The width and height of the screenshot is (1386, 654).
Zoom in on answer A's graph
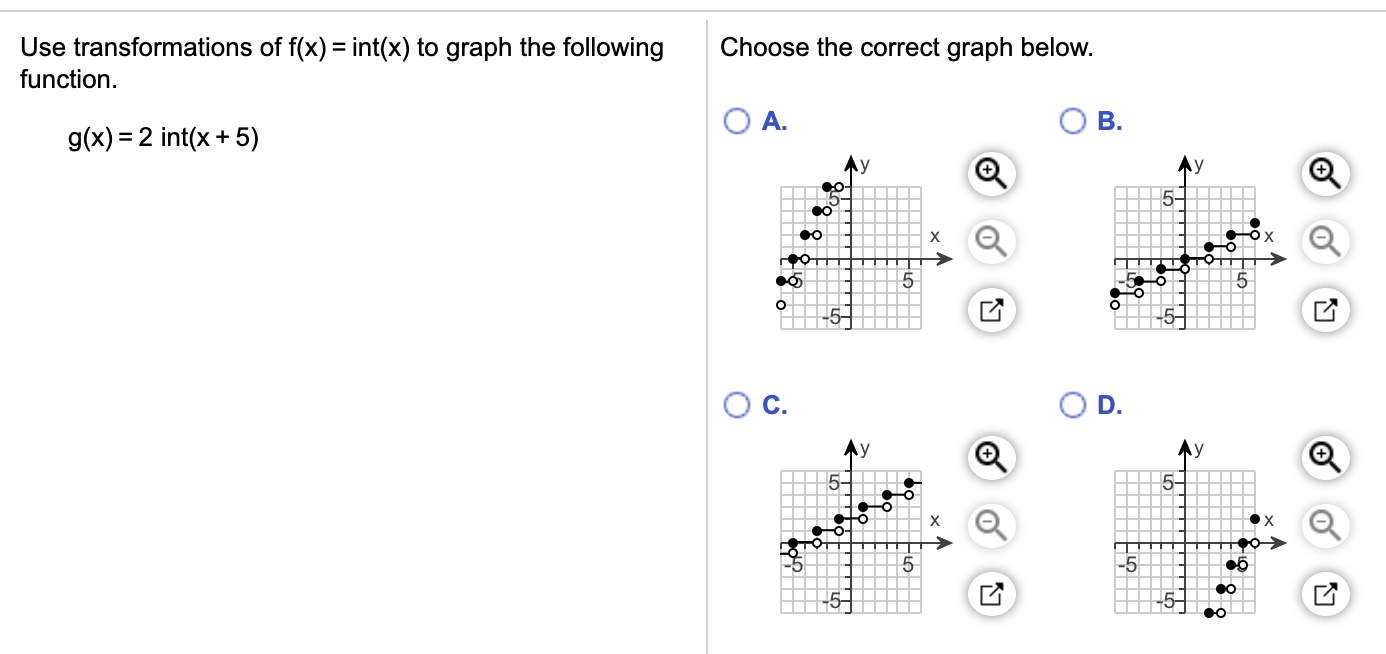pos(988,173)
